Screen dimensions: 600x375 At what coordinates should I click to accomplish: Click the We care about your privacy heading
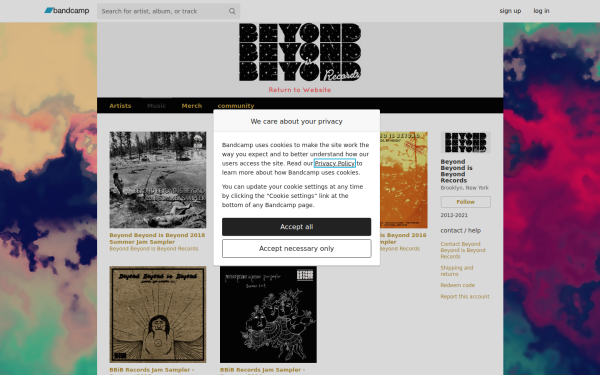coord(297,121)
